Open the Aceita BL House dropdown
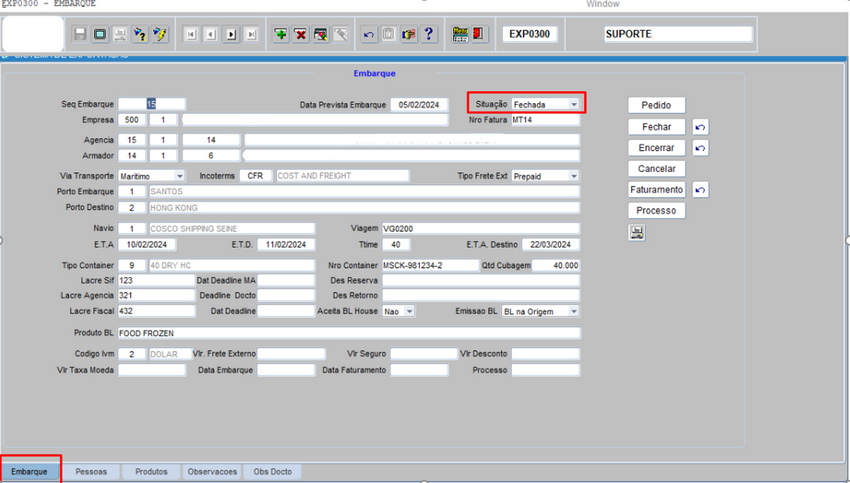Image resolution: width=850 pixels, height=483 pixels. coord(409,311)
